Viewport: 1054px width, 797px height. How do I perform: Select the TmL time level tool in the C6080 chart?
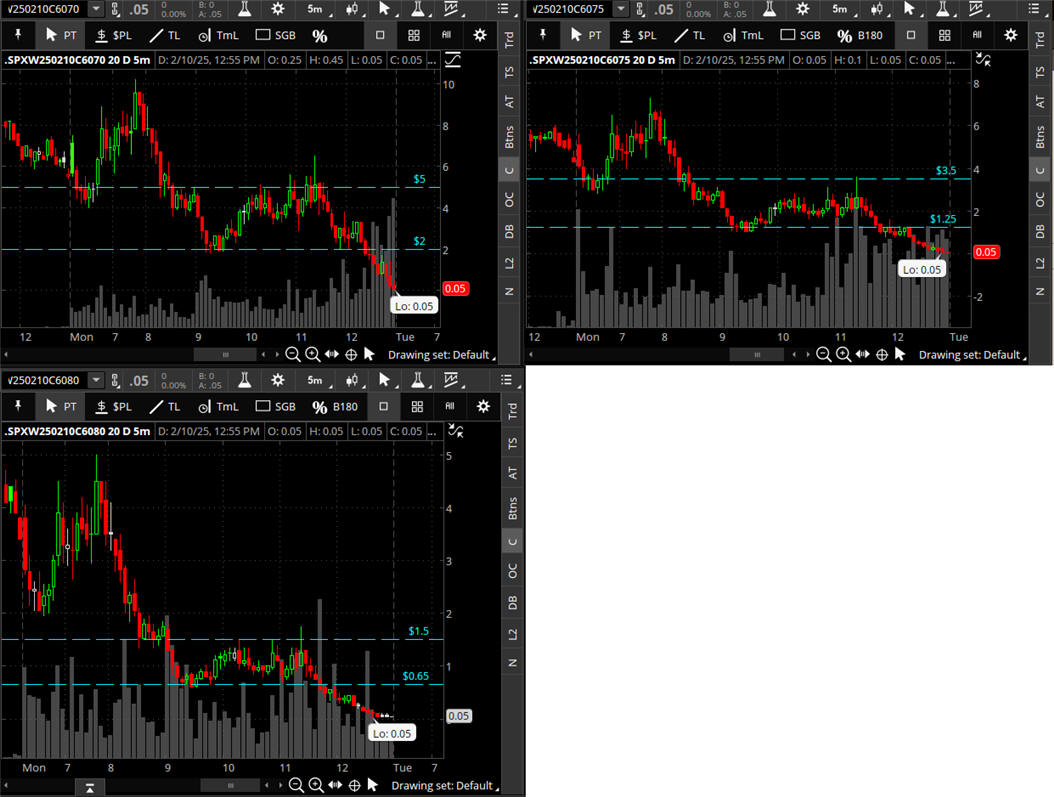tap(218, 407)
